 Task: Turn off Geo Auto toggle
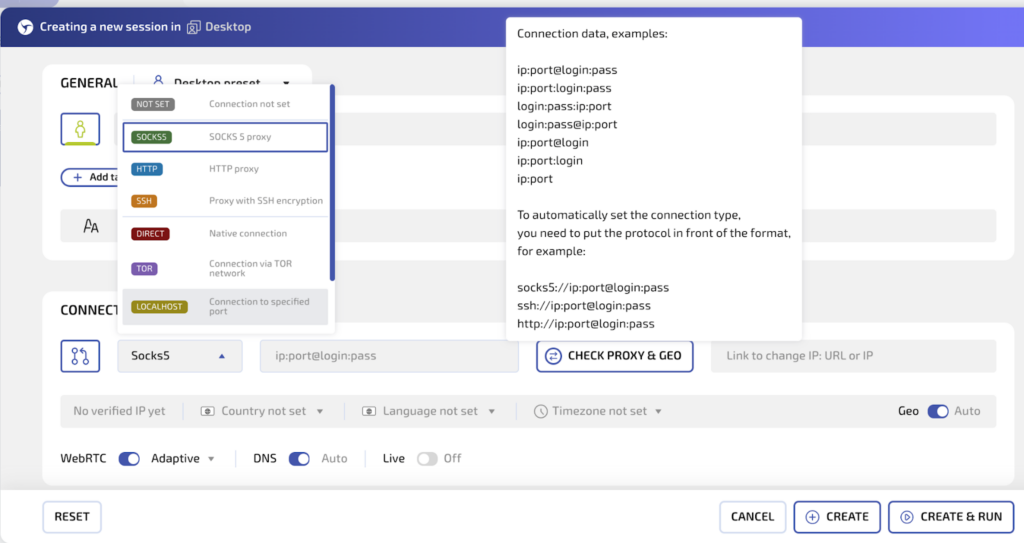pos(937,411)
